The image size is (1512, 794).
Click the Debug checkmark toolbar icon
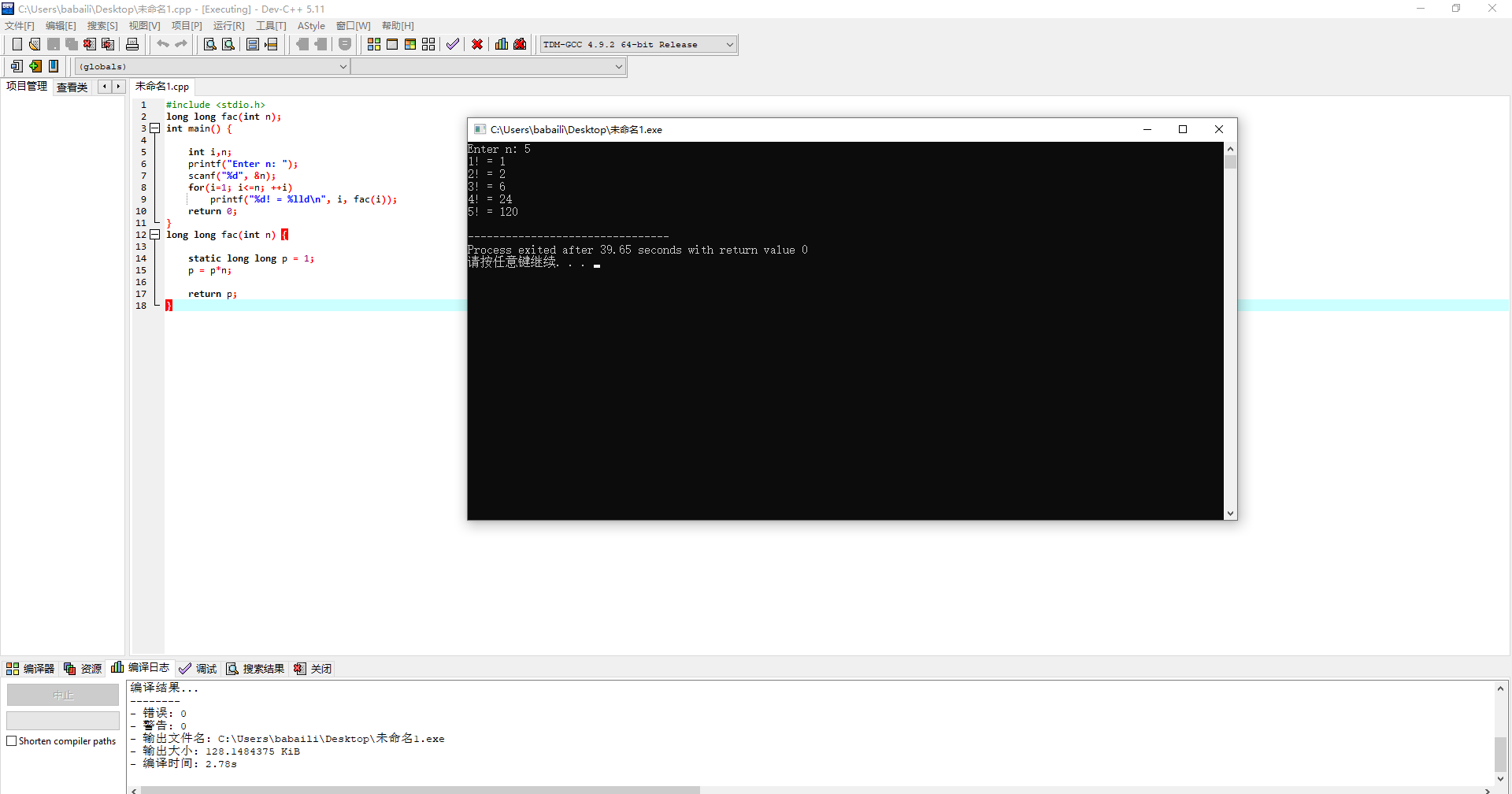(x=453, y=44)
